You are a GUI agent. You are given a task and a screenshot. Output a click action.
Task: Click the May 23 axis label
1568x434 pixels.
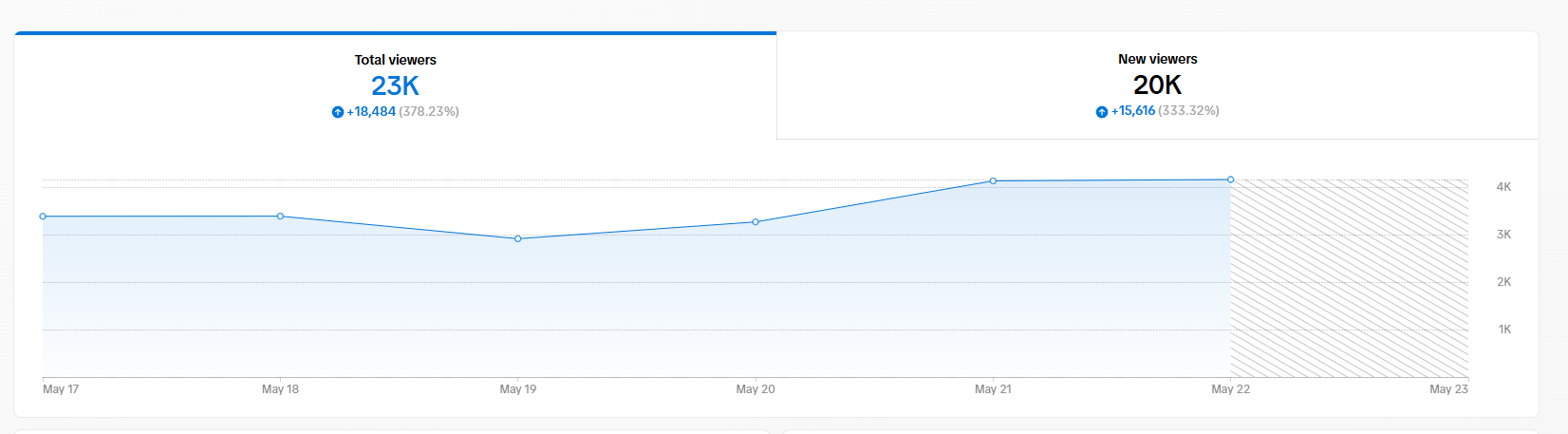pyautogui.click(x=1448, y=389)
